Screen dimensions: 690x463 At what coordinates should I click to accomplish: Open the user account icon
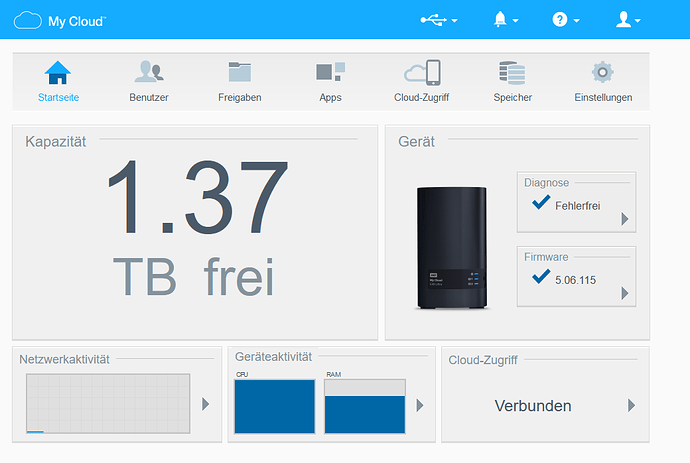point(623,20)
